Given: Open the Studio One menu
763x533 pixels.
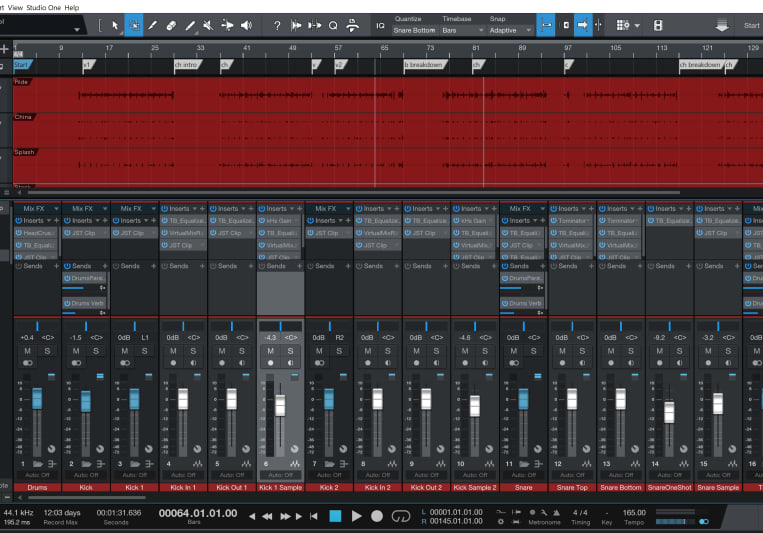Looking at the screenshot, I should (x=43, y=7).
